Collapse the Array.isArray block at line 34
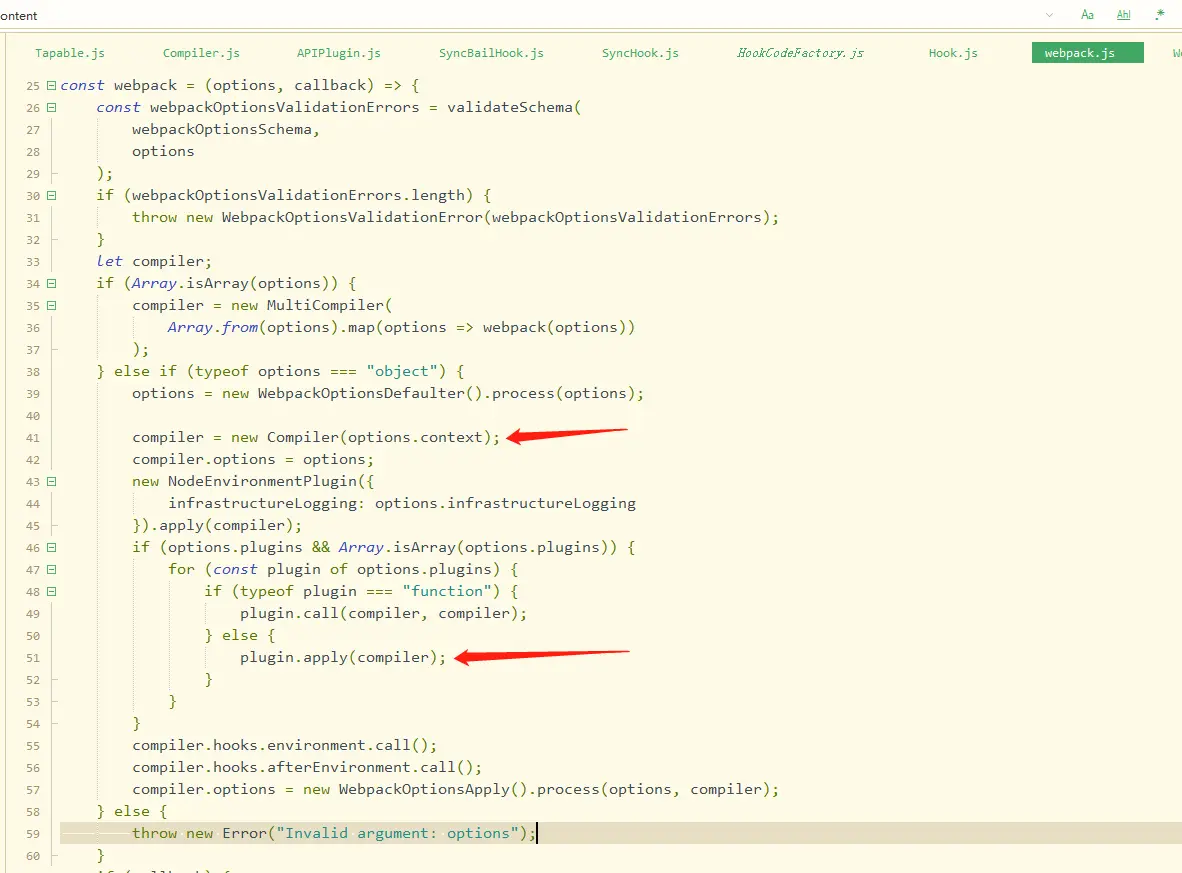Image resolution: width=1182 pixels, height=873 pixels. [51, 283]
